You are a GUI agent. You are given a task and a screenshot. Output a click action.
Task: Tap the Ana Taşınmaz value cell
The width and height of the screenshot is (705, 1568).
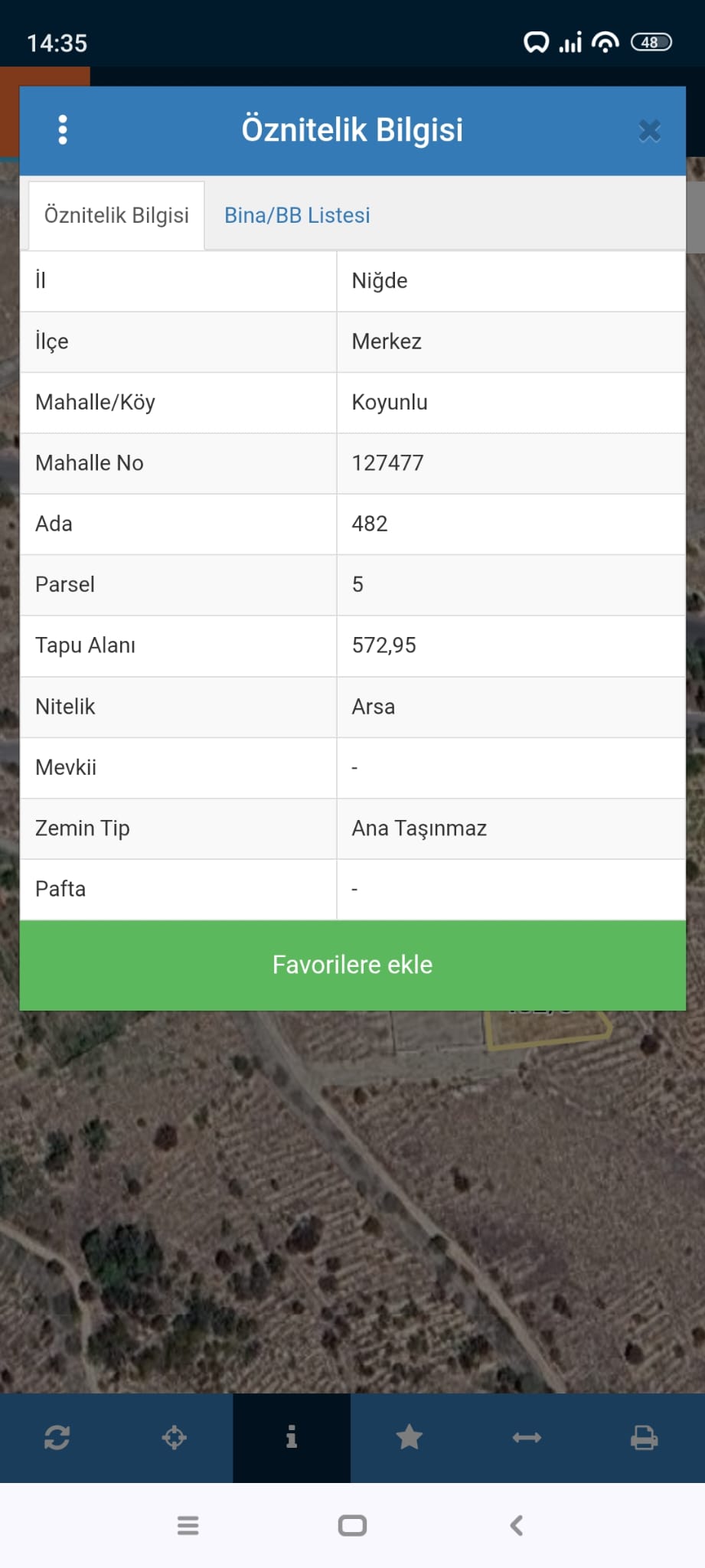coord(419,828)
